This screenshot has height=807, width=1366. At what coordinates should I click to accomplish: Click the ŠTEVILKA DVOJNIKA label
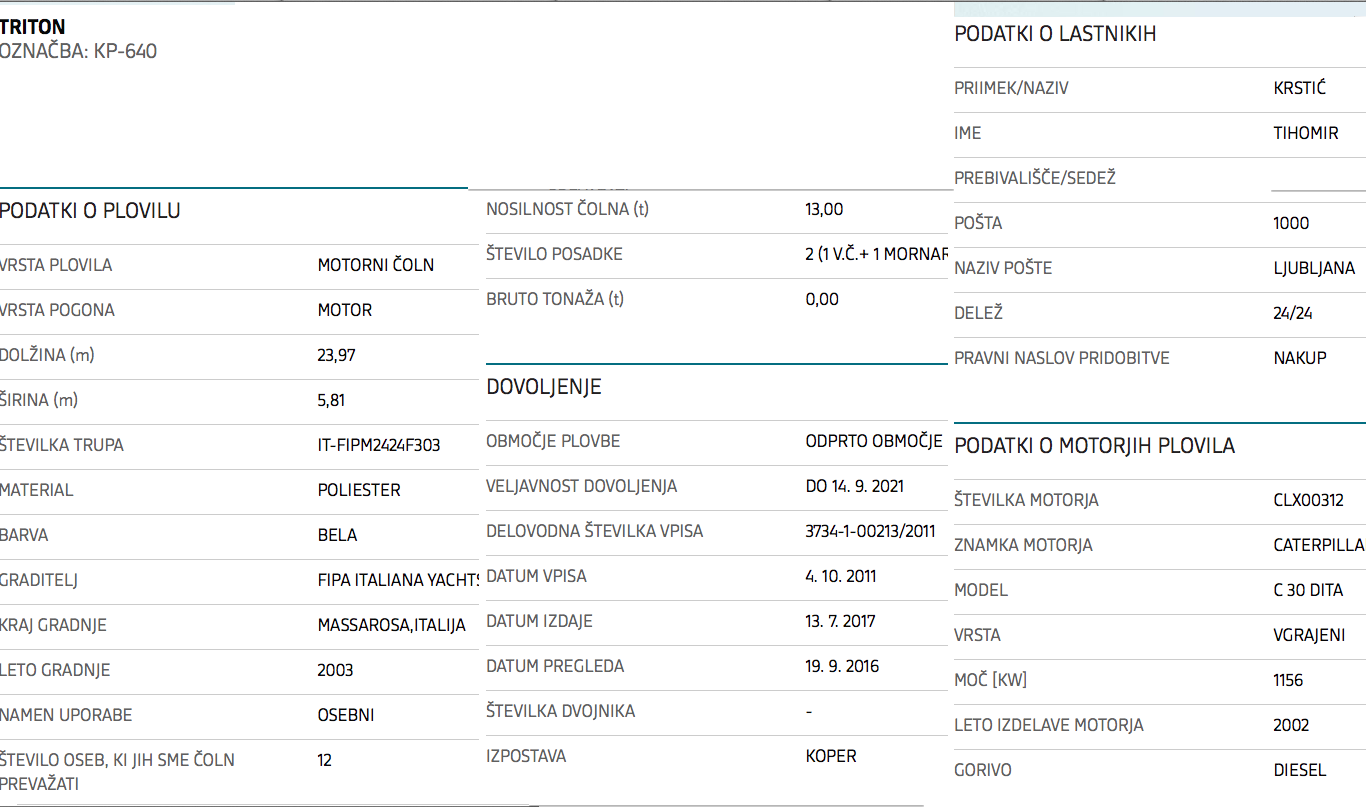point(561,711)
